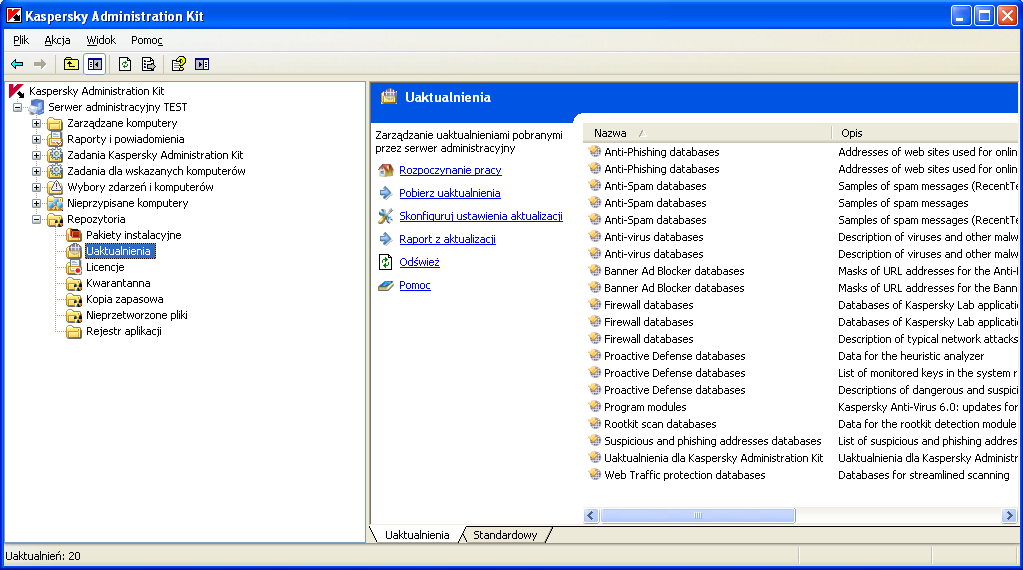Image resolution: width=1023 pixels, height=570 pixels.
Task: Collapse the Repozytoria node
Action: pos(37,219)
